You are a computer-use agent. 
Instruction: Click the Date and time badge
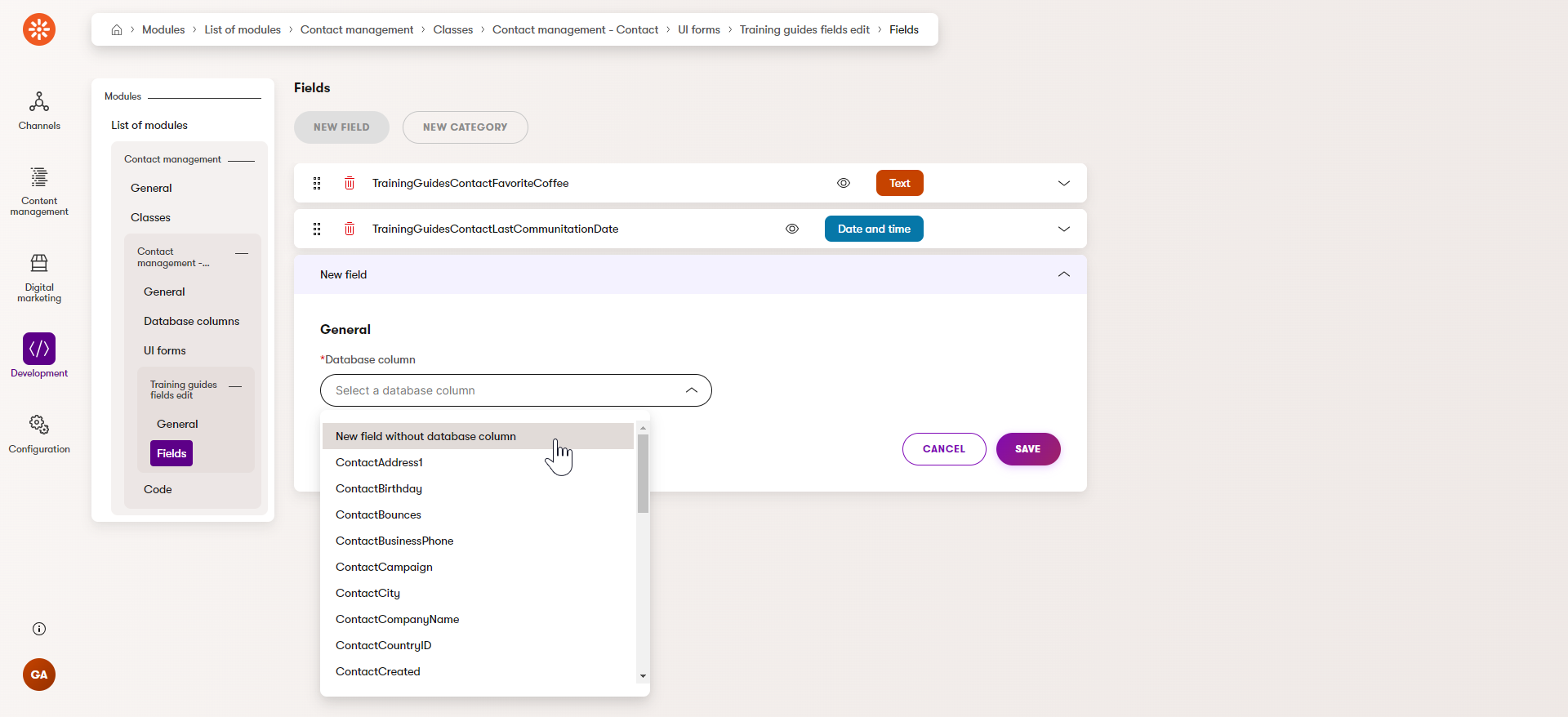[x=874, y=229]
